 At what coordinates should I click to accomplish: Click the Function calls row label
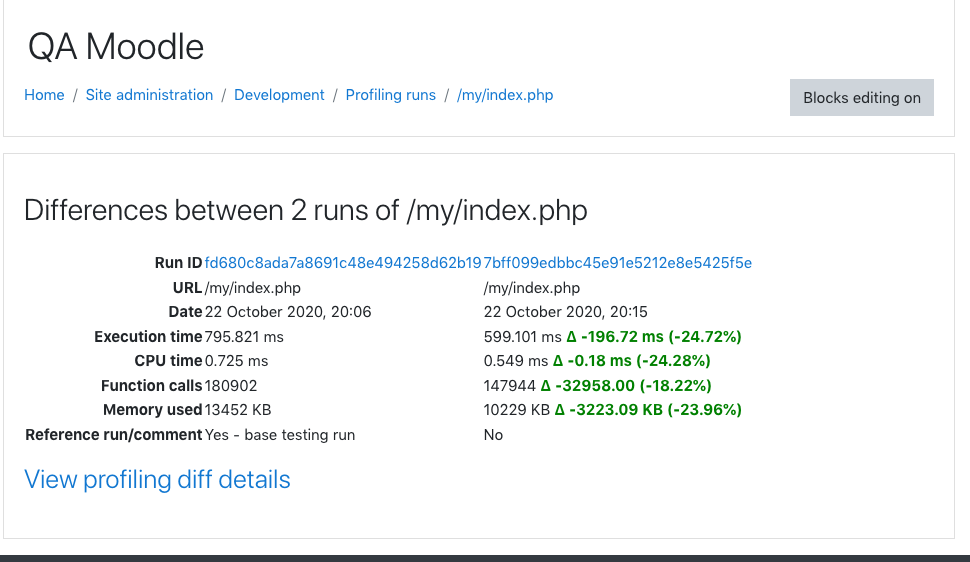(x=152, y=386)
